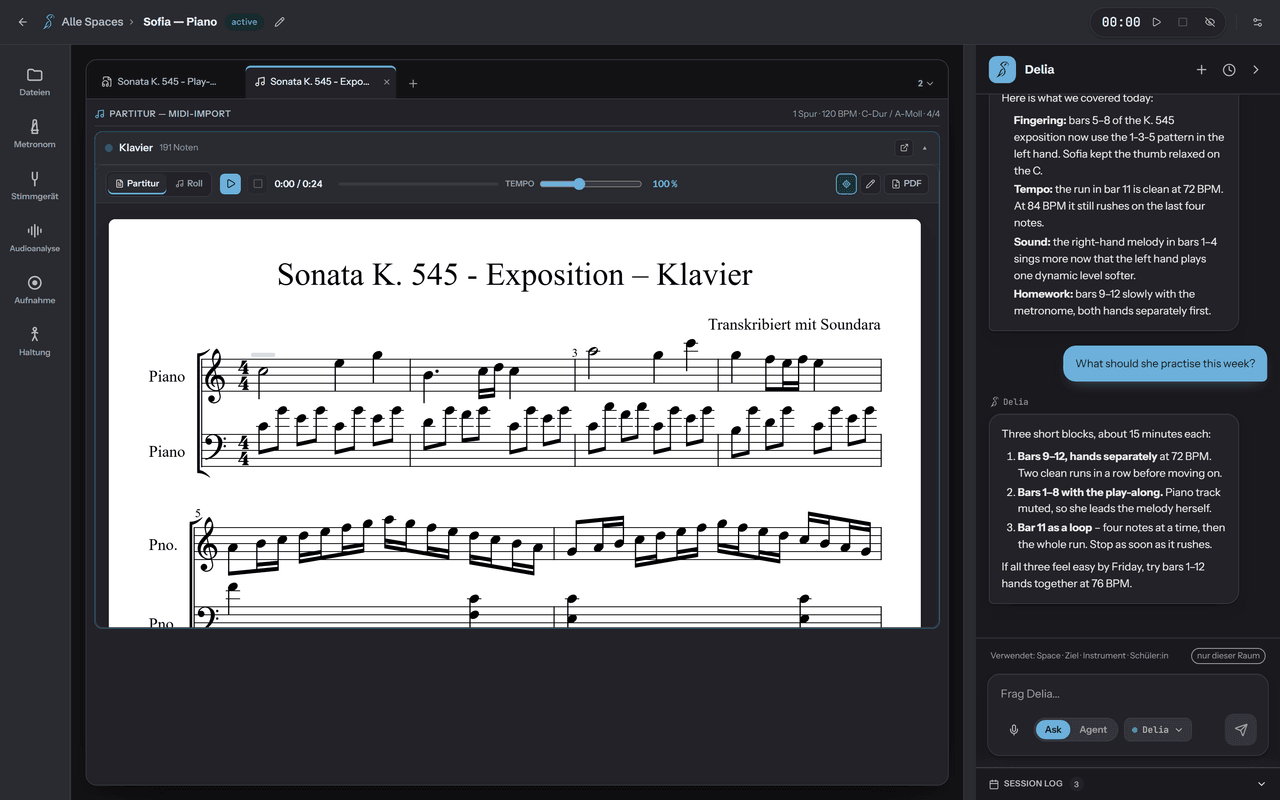Open the tab count dropdown "2"
1280x800 pixels.
pos(925,83)
